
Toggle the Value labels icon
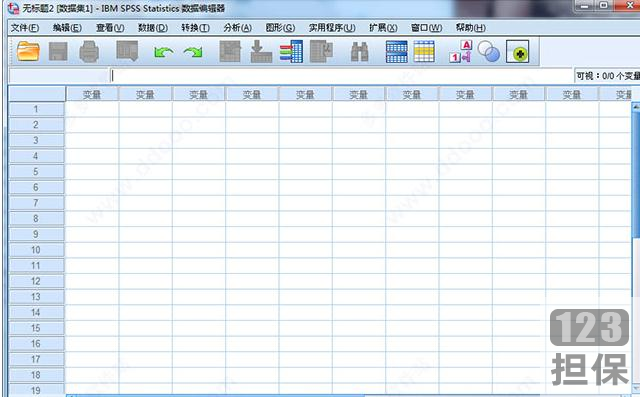click(x=461, y=51)
